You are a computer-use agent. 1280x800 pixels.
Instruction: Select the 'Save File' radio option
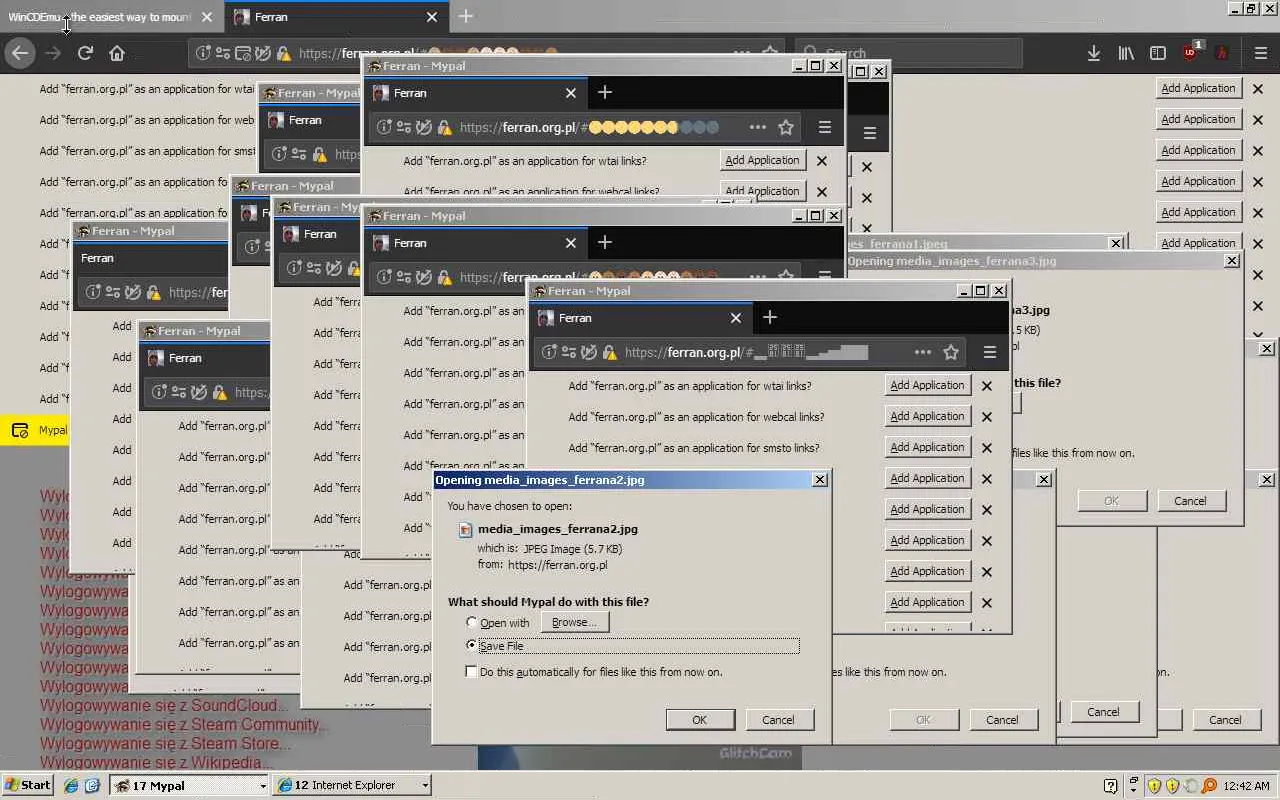coord(472,646)
